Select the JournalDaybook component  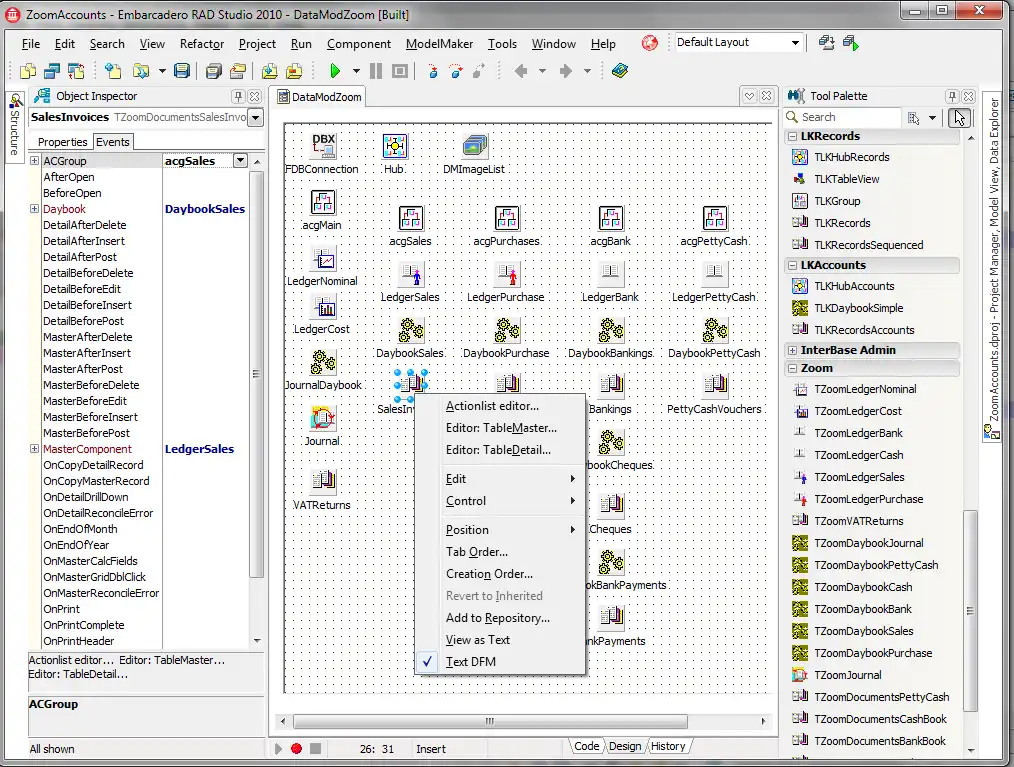323,363
